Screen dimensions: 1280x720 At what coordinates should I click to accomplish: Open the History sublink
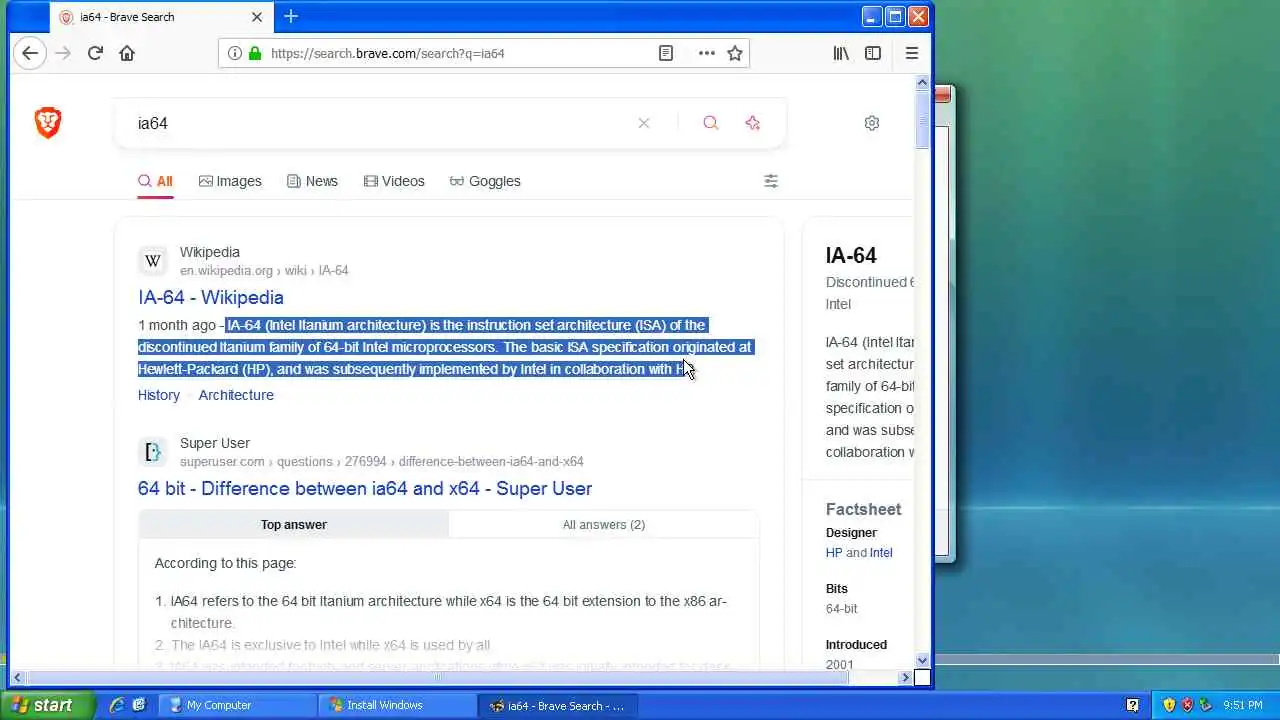[x=159, y=395]
